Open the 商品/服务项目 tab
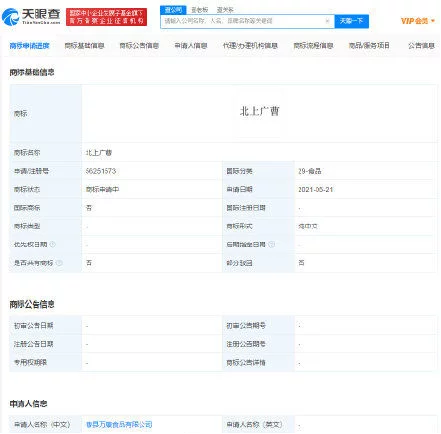Viewport: 441px width, 434px height. click(369, 46)
